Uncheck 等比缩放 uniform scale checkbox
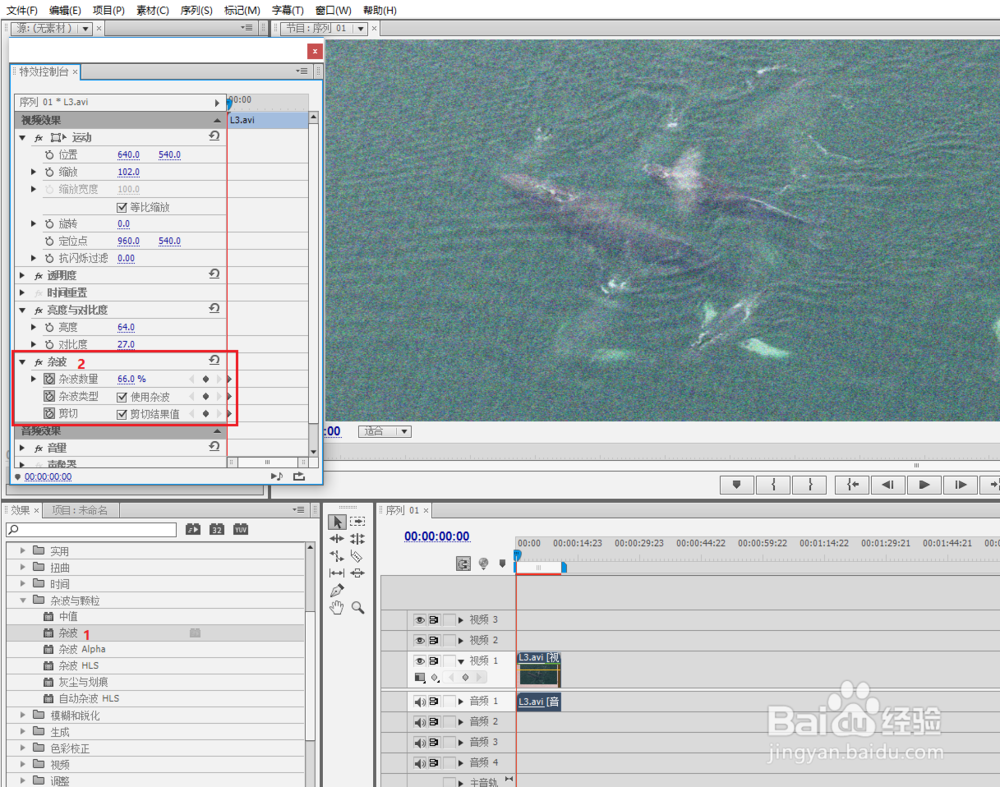This screenshot has width=1000, height=787. 122,207
